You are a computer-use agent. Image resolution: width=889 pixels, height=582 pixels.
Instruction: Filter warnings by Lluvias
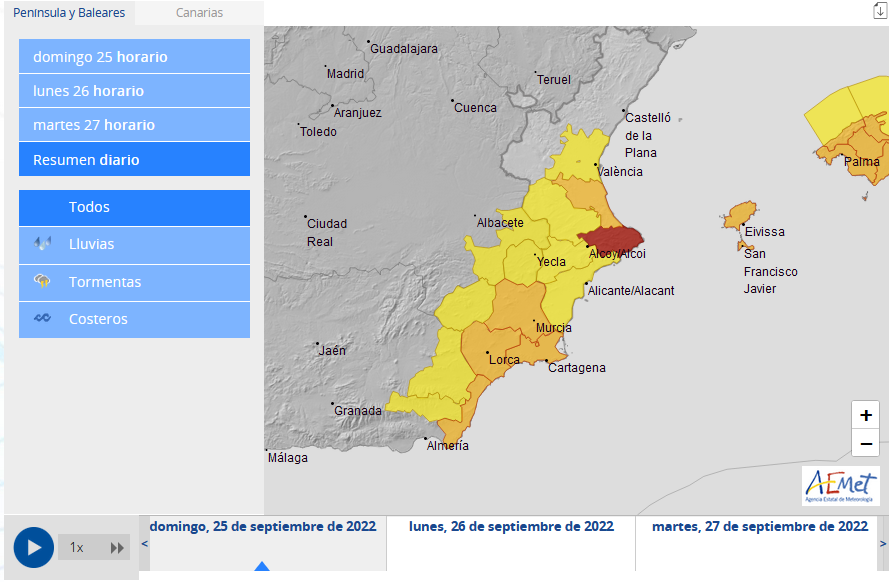click(x=134, y=245)
